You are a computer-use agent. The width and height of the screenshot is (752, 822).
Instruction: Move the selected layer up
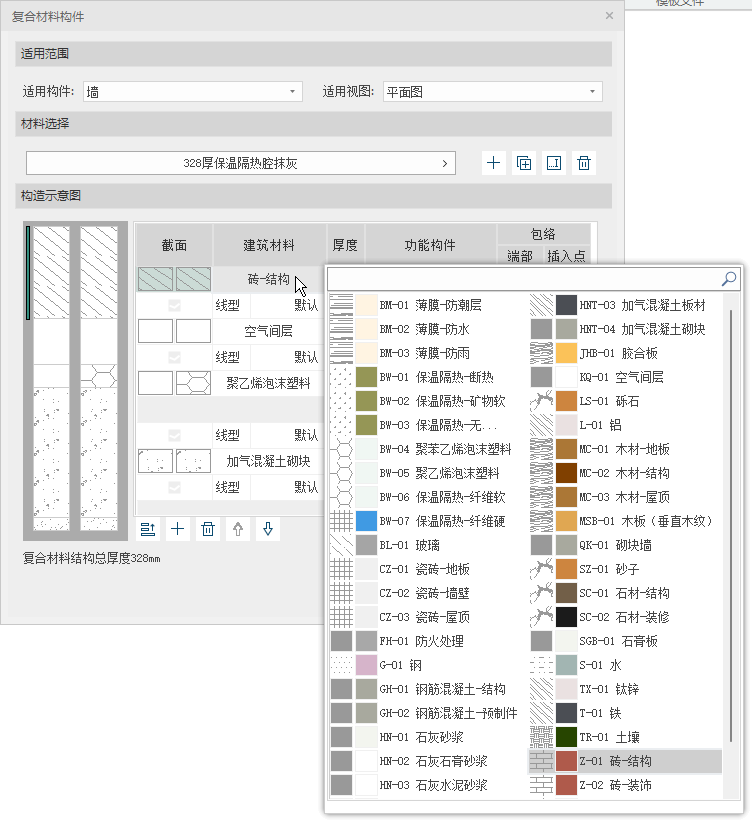click(x=237, y=529)
